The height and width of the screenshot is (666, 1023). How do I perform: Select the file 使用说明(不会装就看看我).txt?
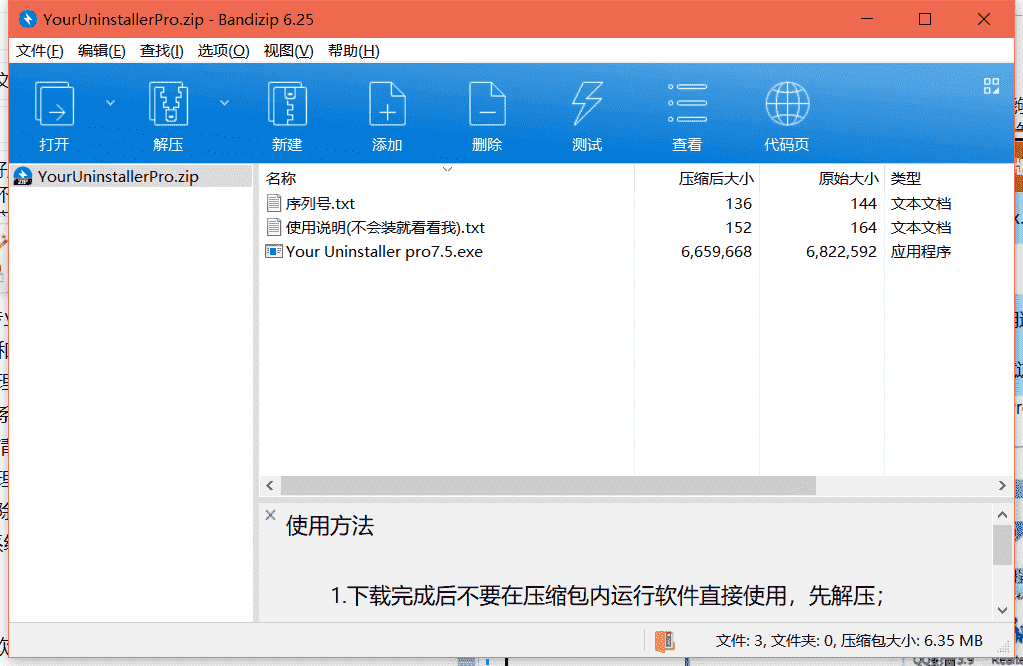pos(385,228)
